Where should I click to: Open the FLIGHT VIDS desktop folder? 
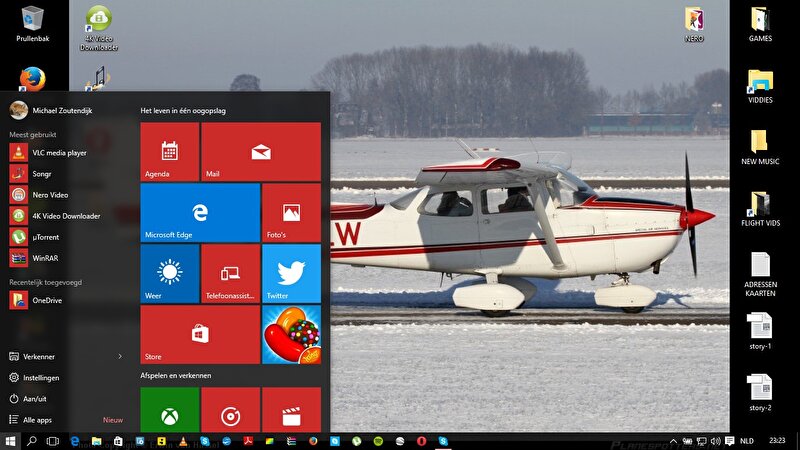(760, 208)
